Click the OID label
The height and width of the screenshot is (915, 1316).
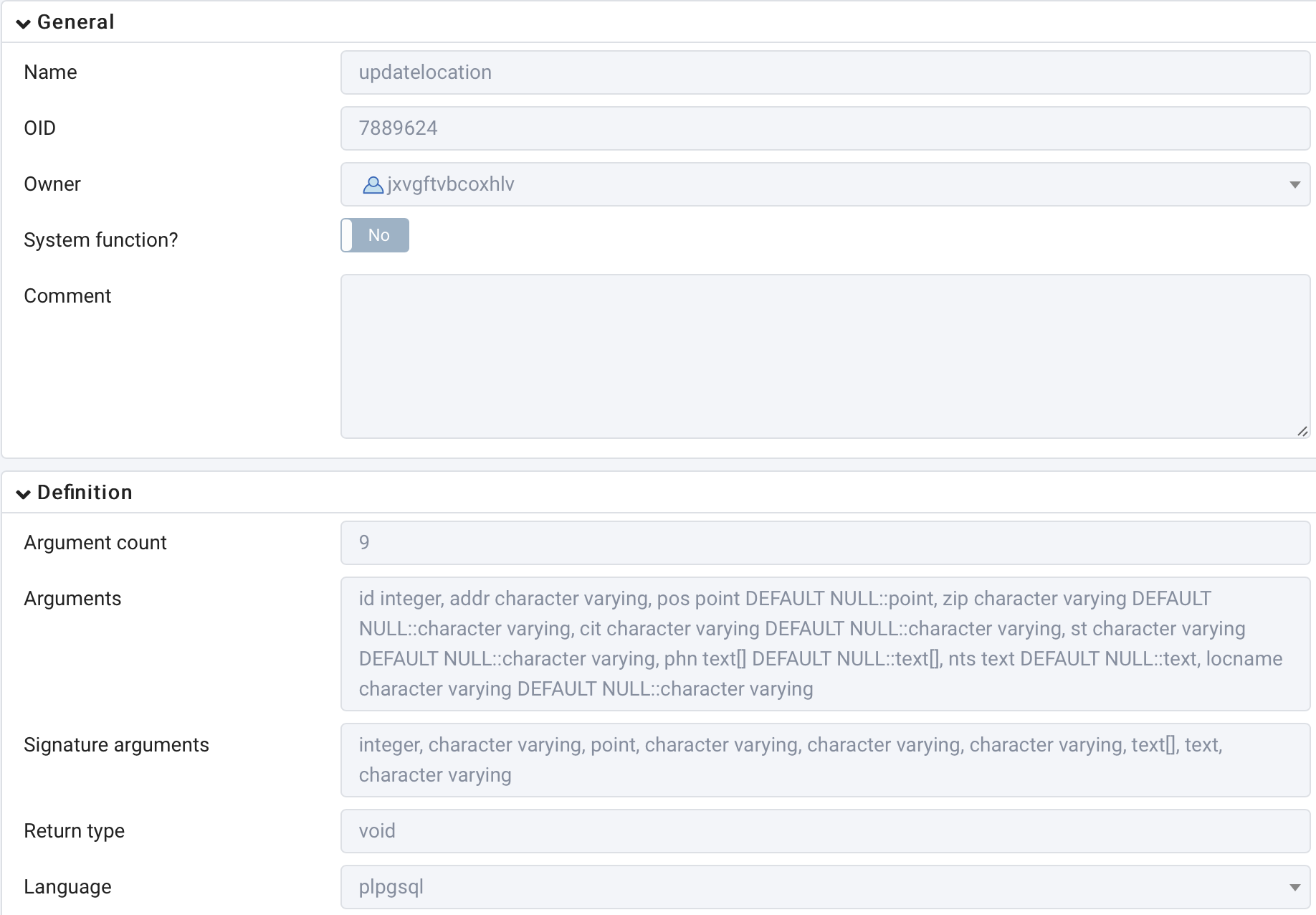(x=39, y=128)
